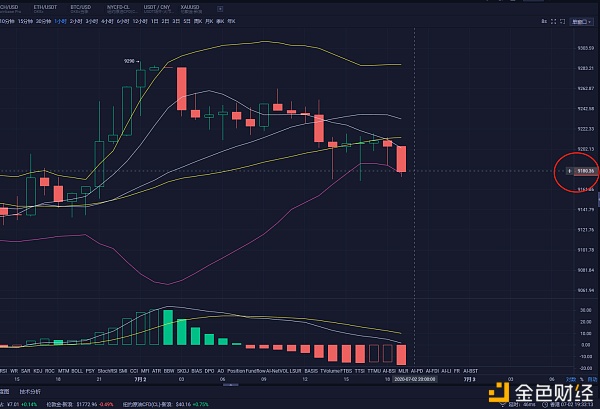The height and width of the screenshot is (409, 600).
Task: Enable the DPO indicator
Action: click(209, 371)
